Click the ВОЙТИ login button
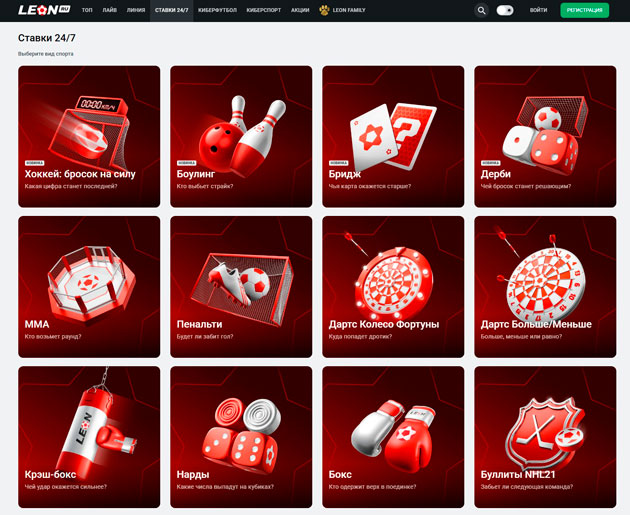Image resolution: width=630 pixels, height=515 pixels. pyautogui.click(x=538, y=10)
